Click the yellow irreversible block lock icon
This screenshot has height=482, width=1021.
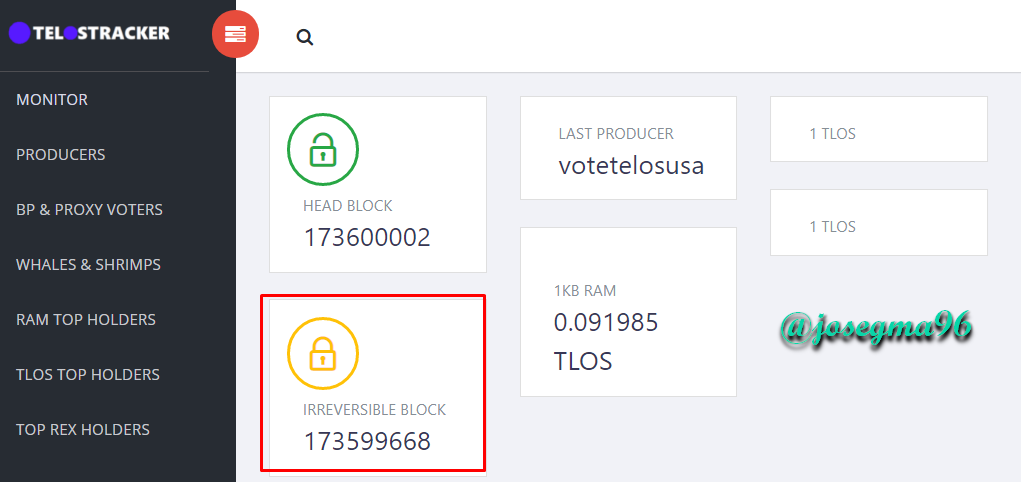click(323, 354)
